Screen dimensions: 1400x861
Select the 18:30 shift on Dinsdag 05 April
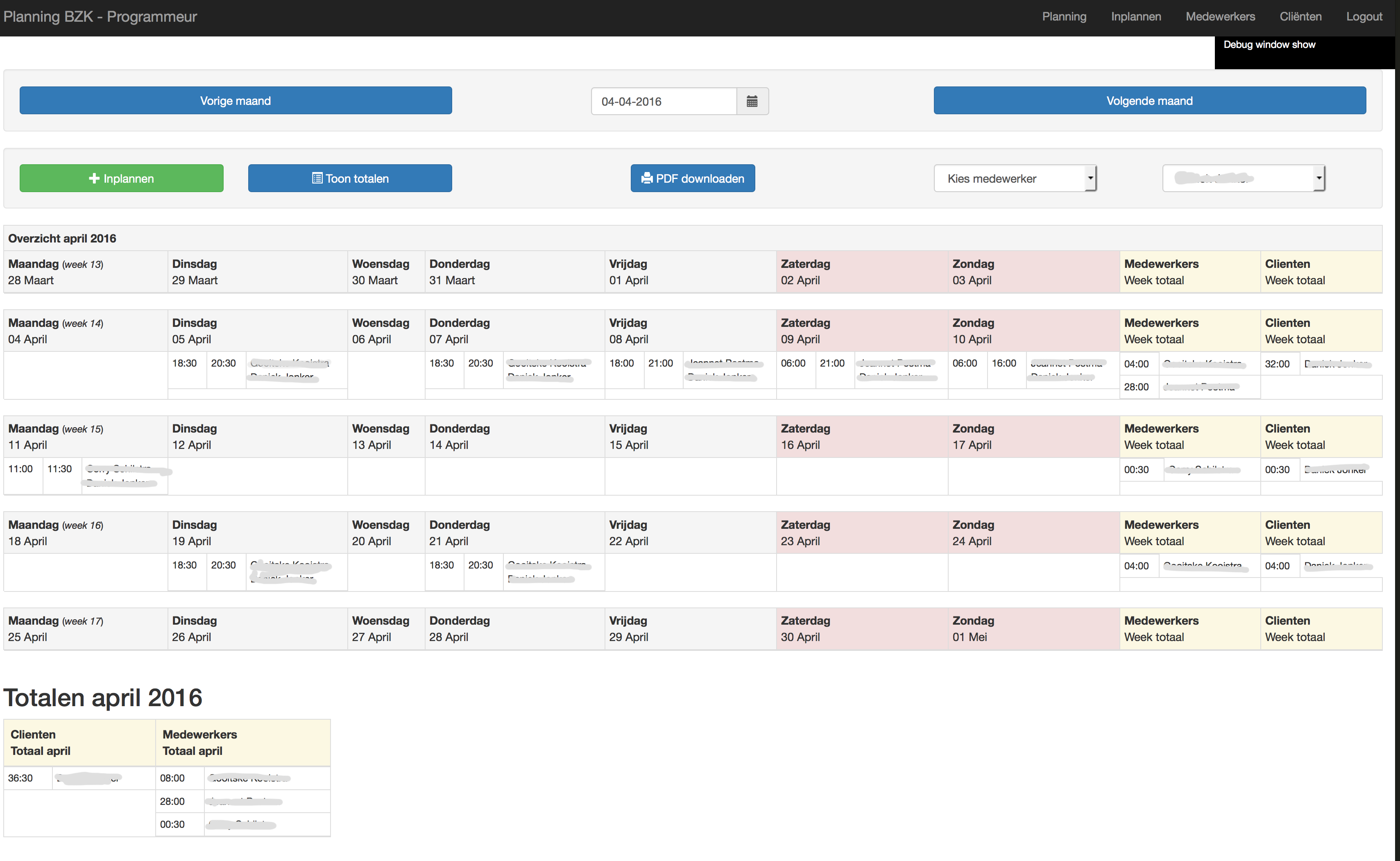point(184,363)
